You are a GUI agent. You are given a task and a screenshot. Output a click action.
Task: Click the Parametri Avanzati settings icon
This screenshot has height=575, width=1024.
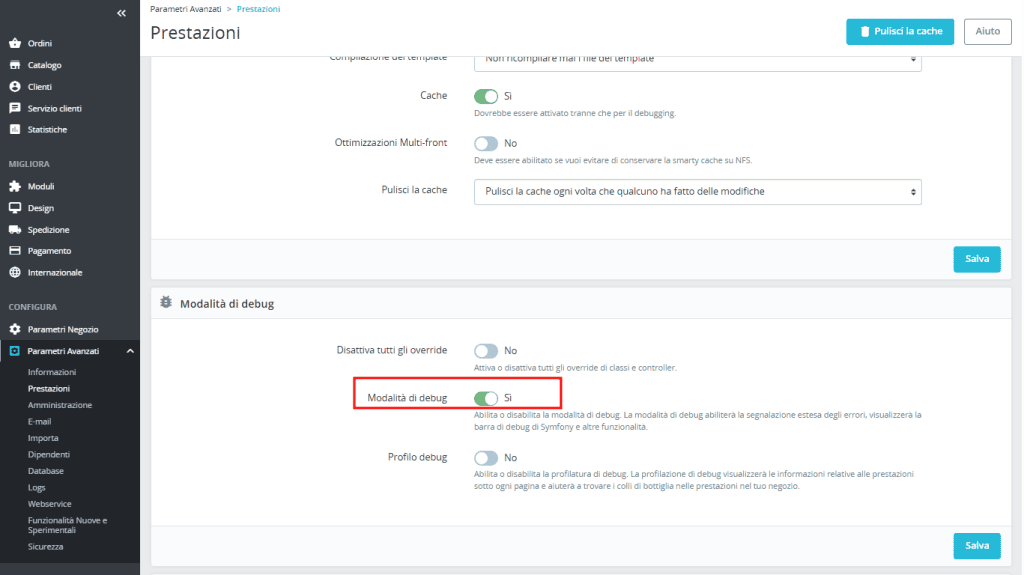pyautogui.click(x=14, y=351)
